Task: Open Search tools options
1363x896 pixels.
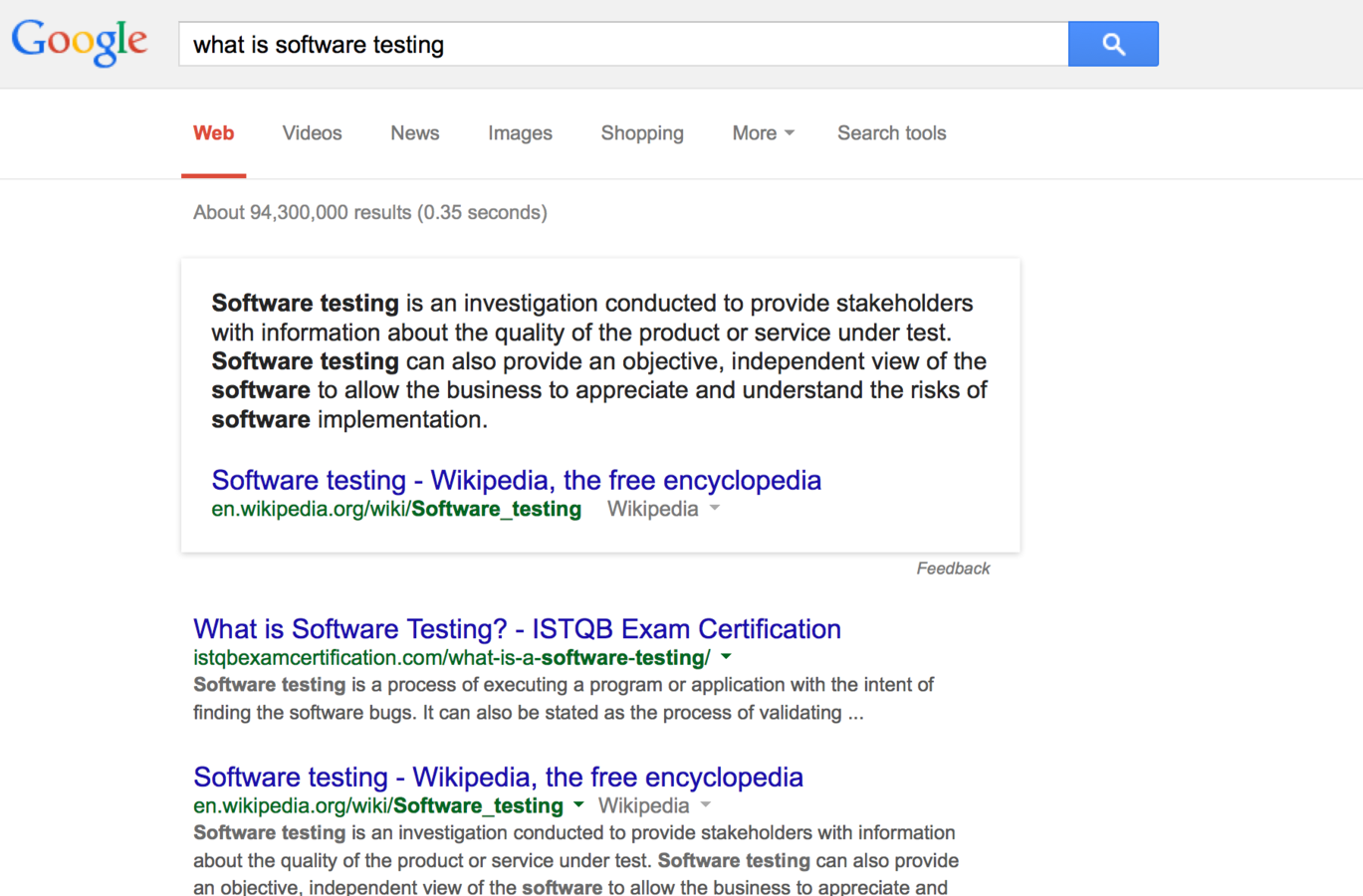Action: point(891,133)
